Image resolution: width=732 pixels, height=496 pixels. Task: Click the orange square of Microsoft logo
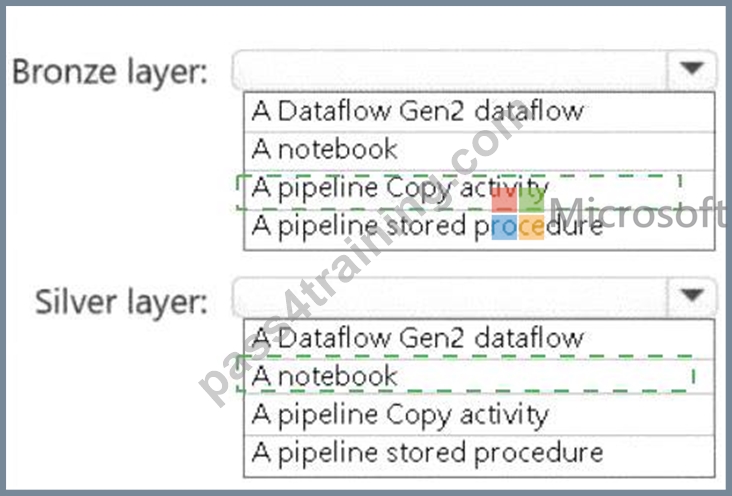click(x=531, y=227)
